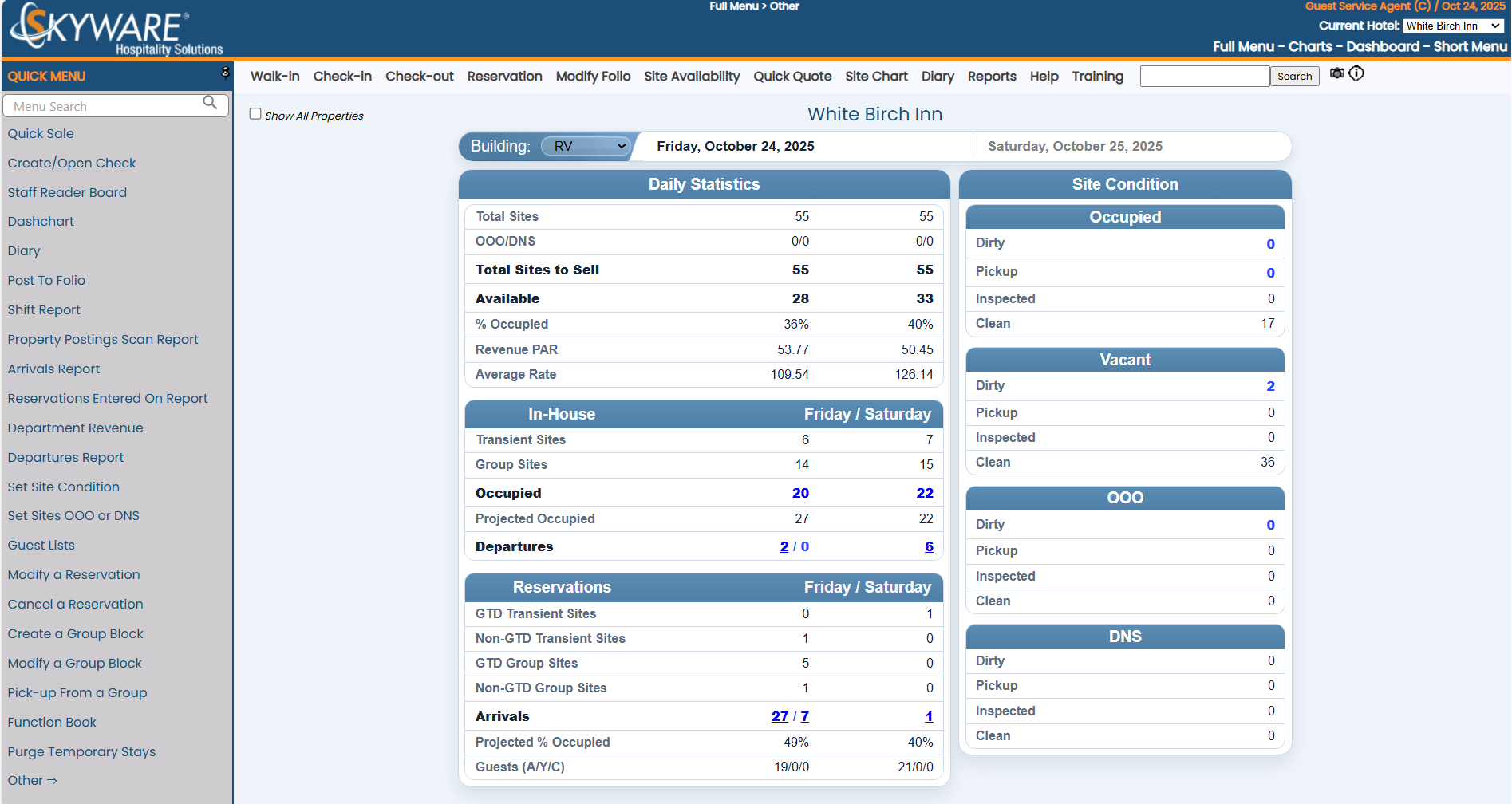Open the Site Availability menu
1512x804 pixels.
point(692,77)
